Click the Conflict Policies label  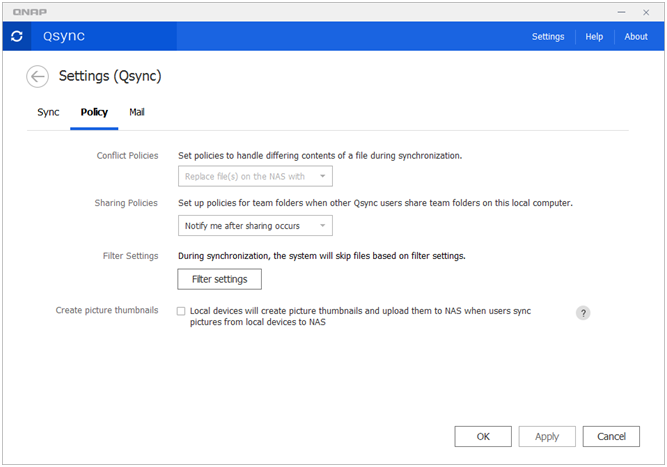(x=127, y=156)
